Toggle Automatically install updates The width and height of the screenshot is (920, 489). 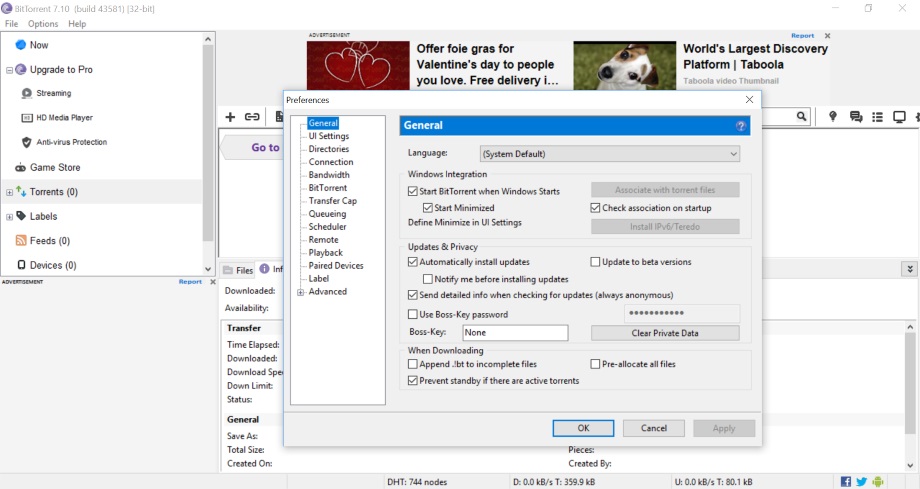pos(413,262)
